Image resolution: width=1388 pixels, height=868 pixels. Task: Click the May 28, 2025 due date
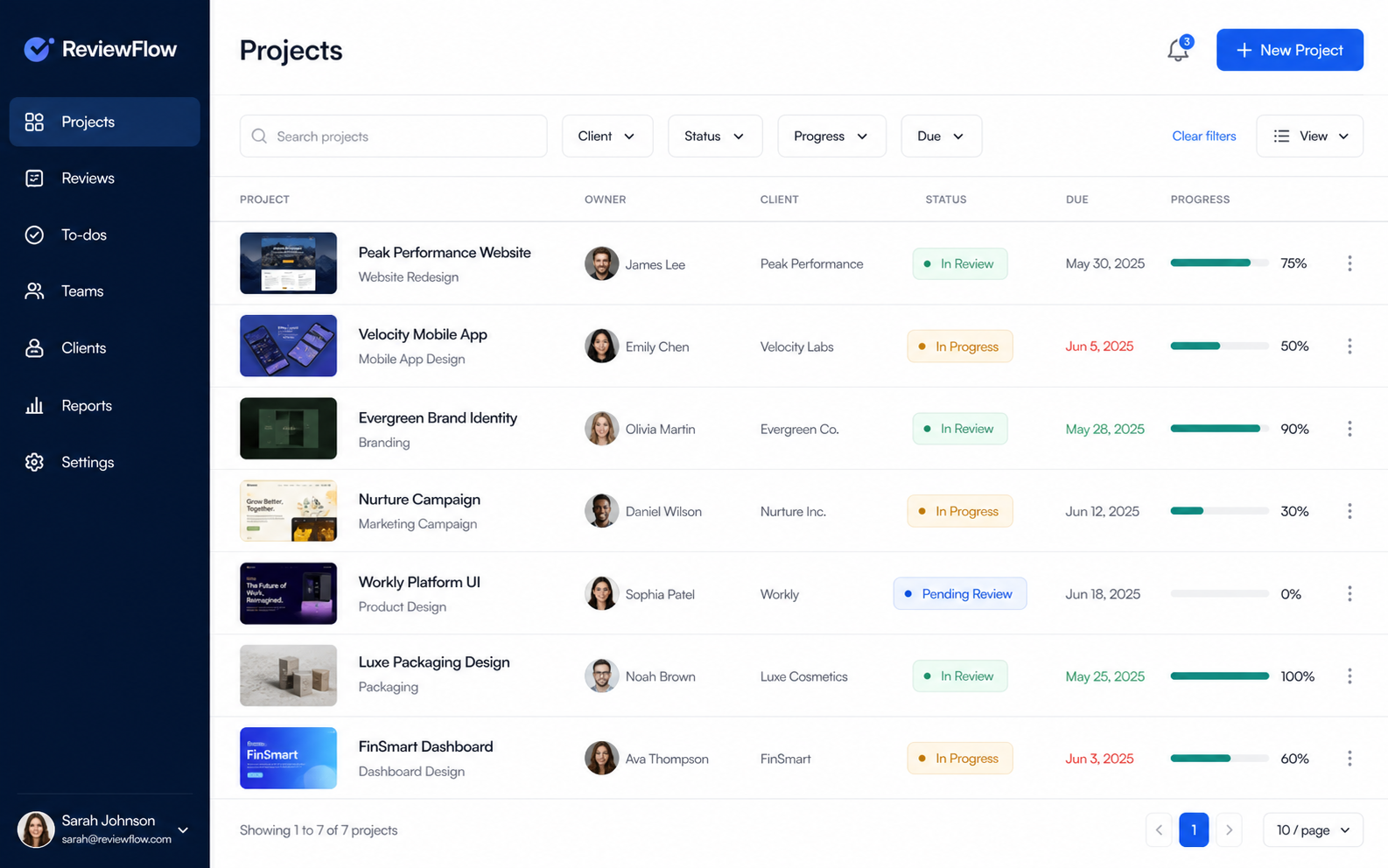click(x=1104, y=429)
